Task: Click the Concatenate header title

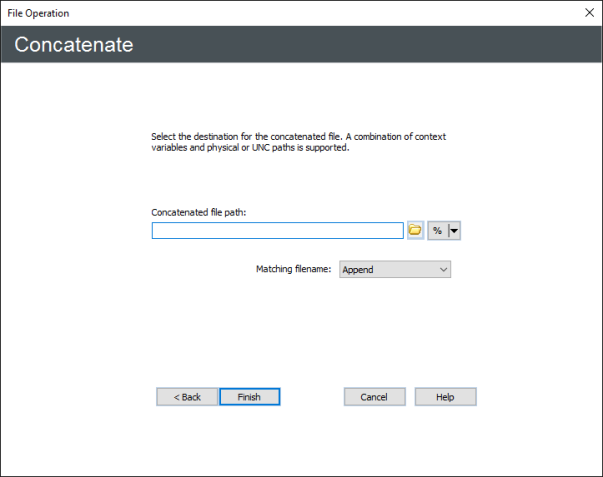Action: (74, 46)
